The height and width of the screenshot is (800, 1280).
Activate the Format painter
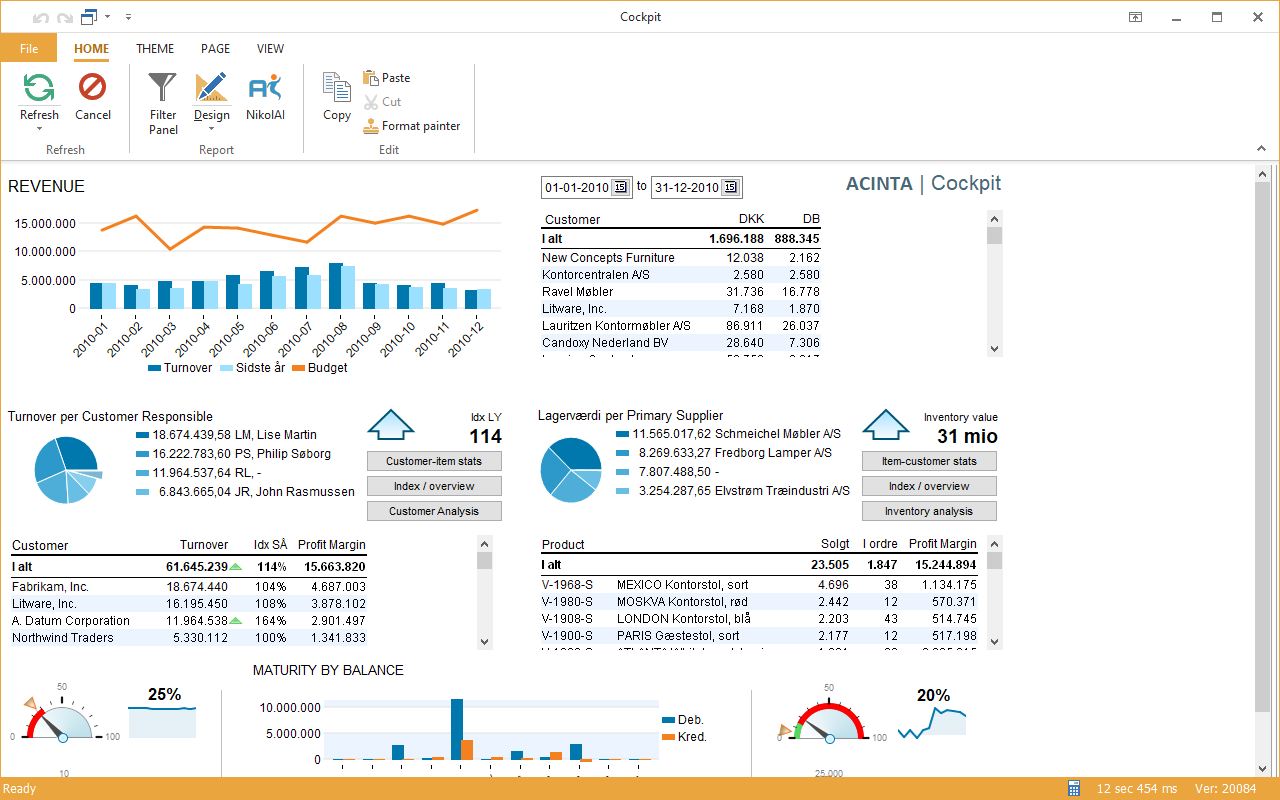411,126
